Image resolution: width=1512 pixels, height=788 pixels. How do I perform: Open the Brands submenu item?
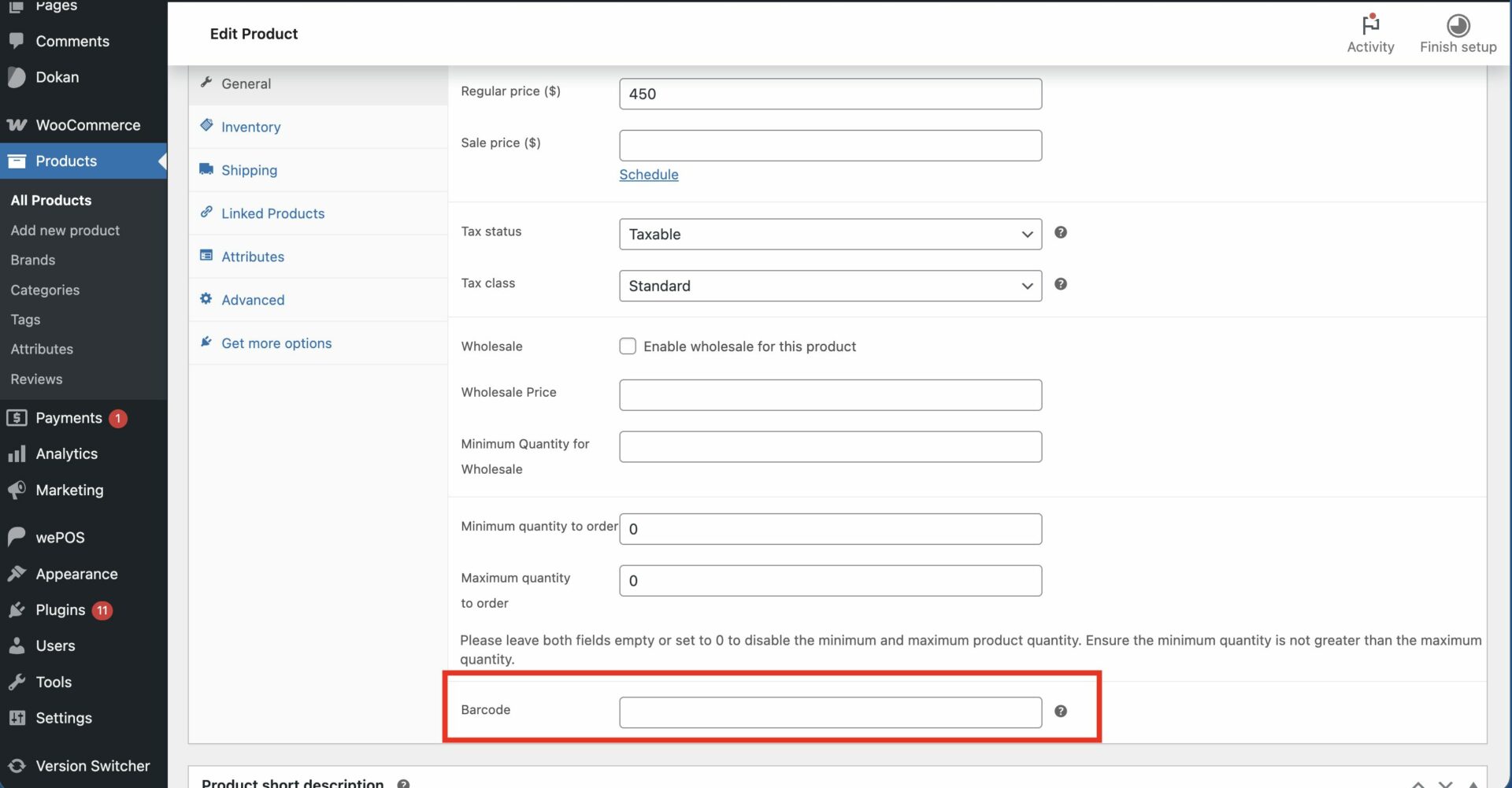point(33,260)
